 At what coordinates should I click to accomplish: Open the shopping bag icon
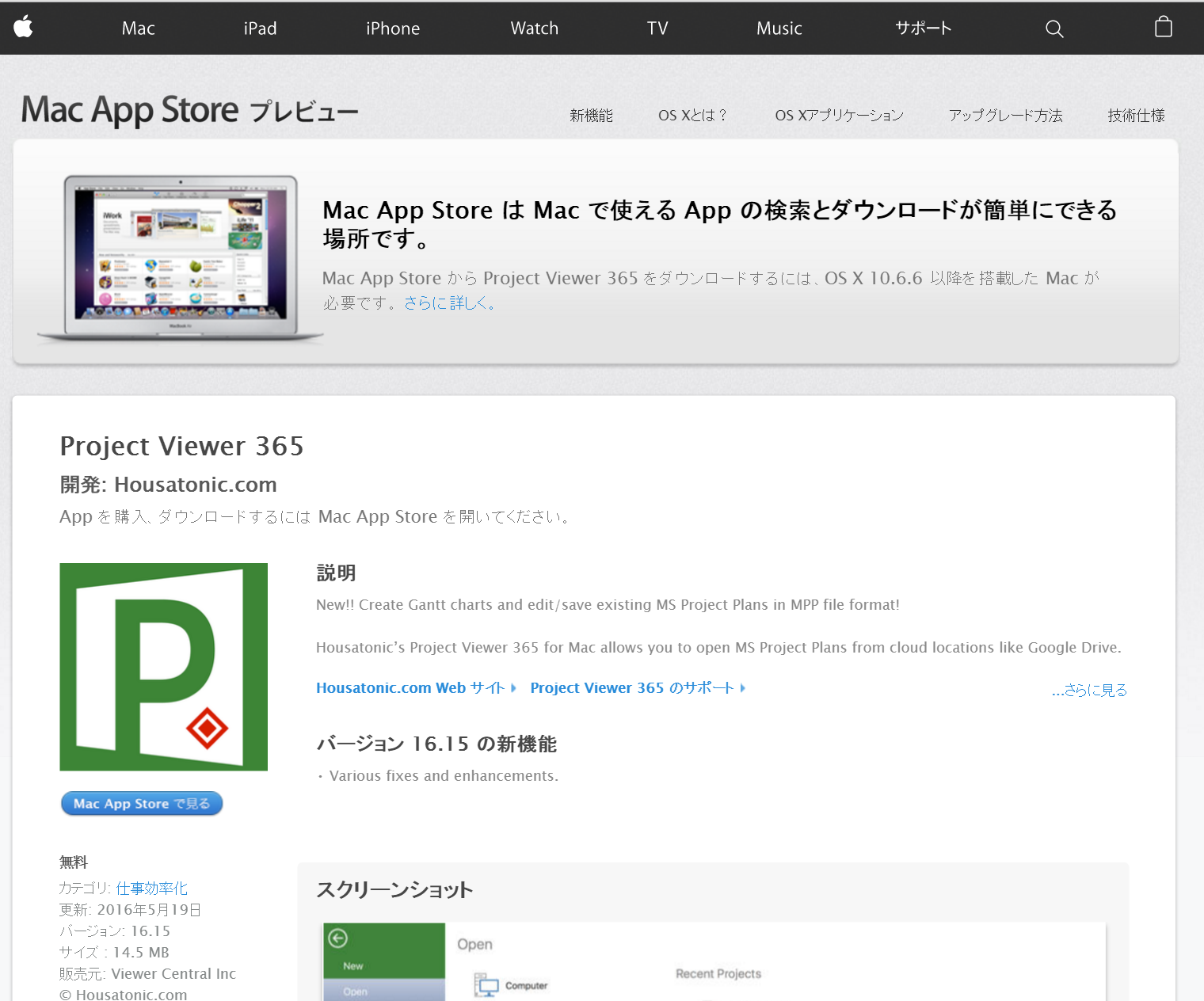pos(1164,27)
